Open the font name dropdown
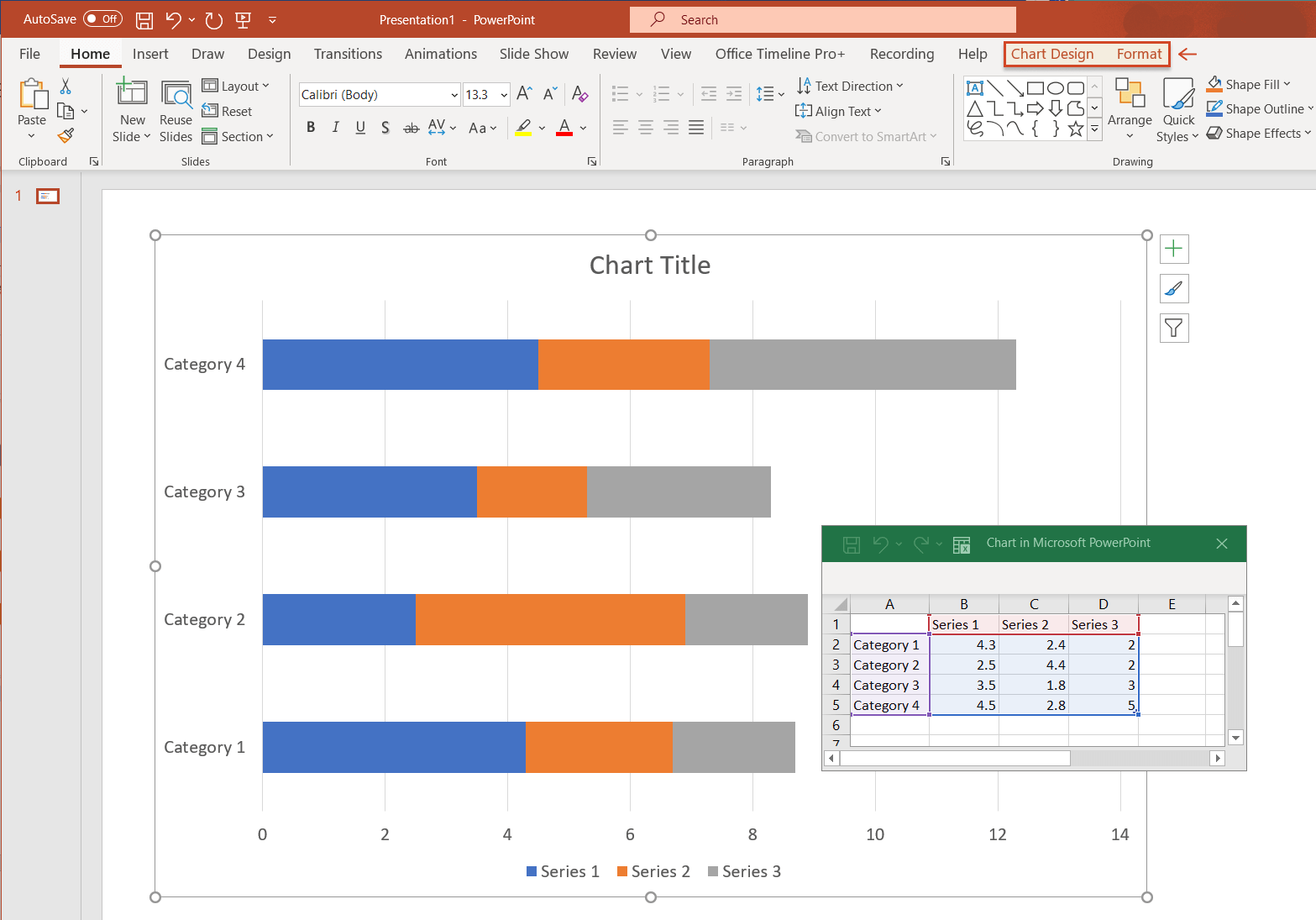1316x920 pixels. click(453, 94)
